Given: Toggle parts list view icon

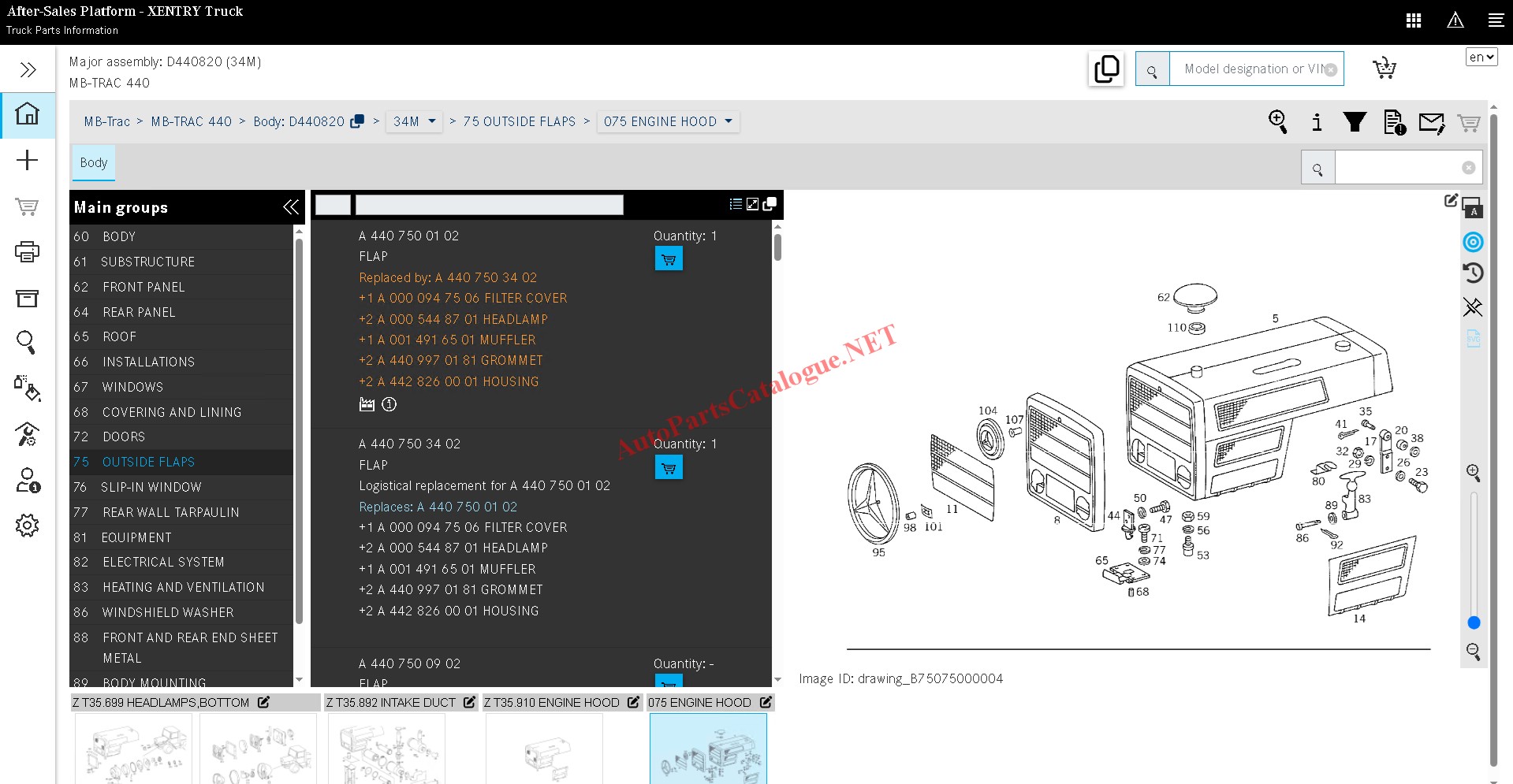Looking at the screenshot, I should [x=736, y=205].
